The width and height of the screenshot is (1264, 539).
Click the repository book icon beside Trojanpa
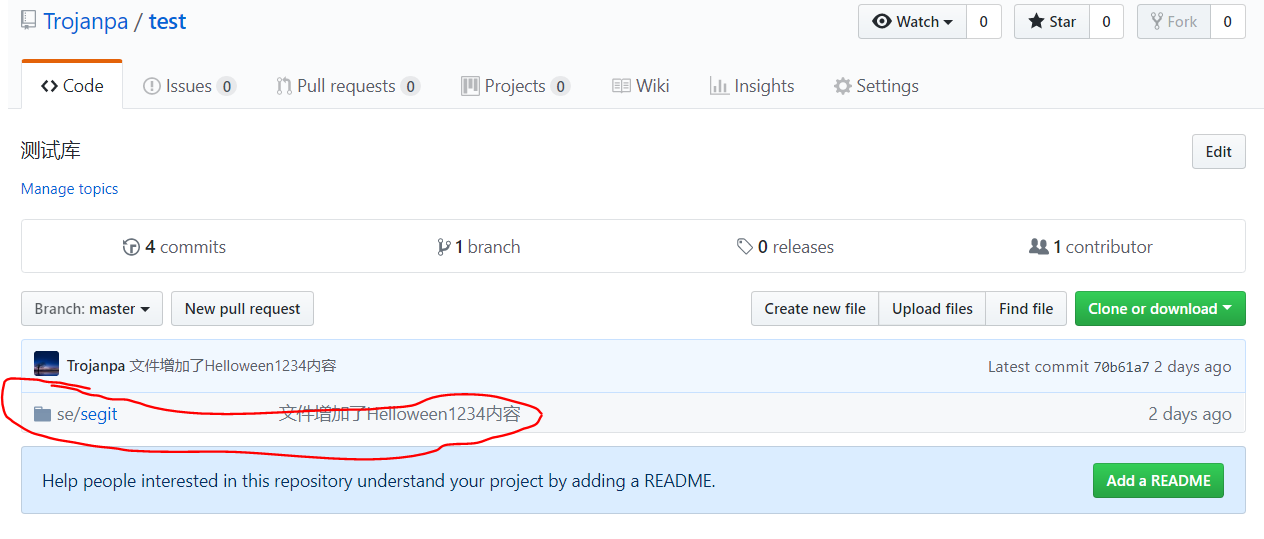28,21
